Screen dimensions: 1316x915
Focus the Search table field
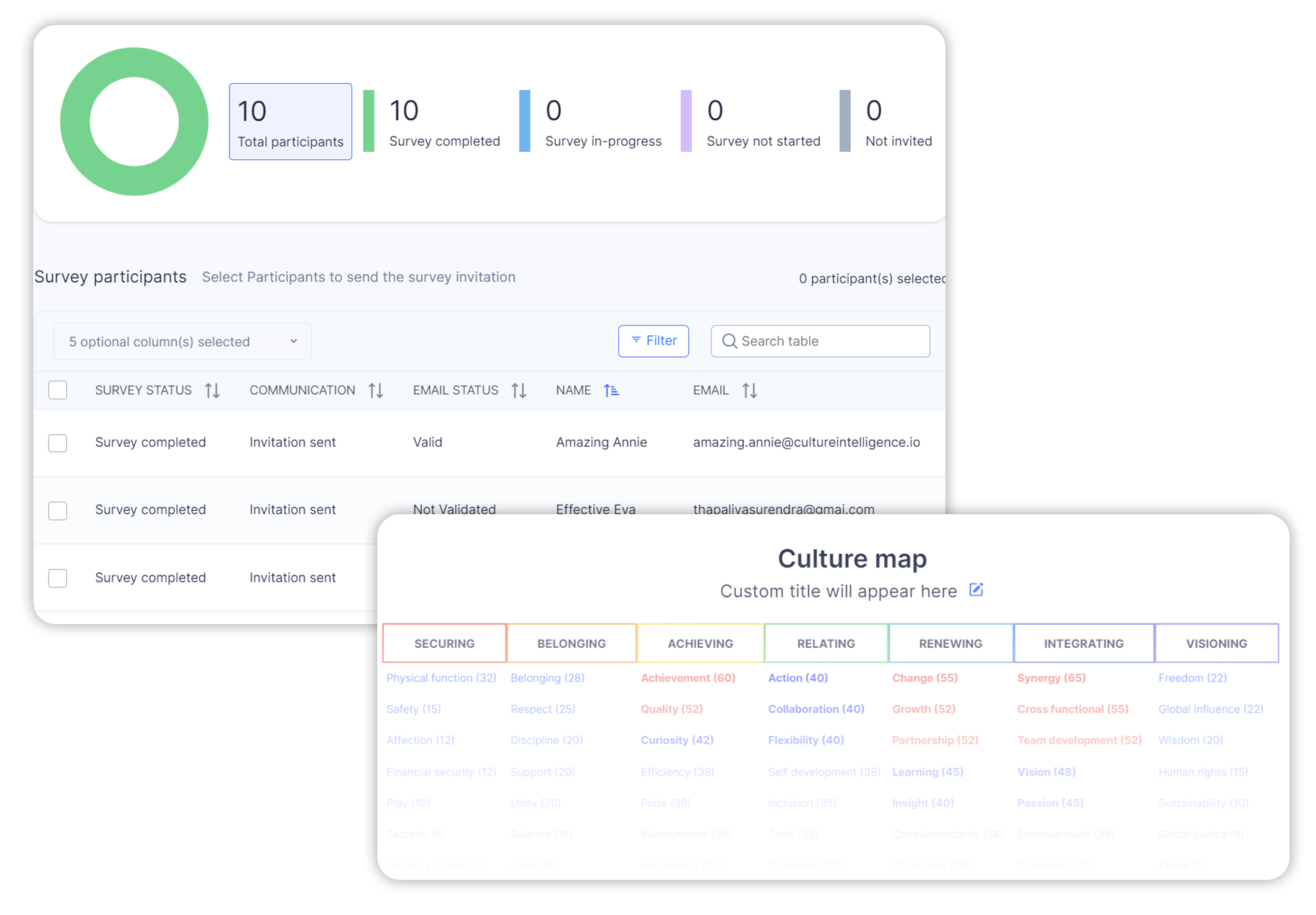[820, 341]
